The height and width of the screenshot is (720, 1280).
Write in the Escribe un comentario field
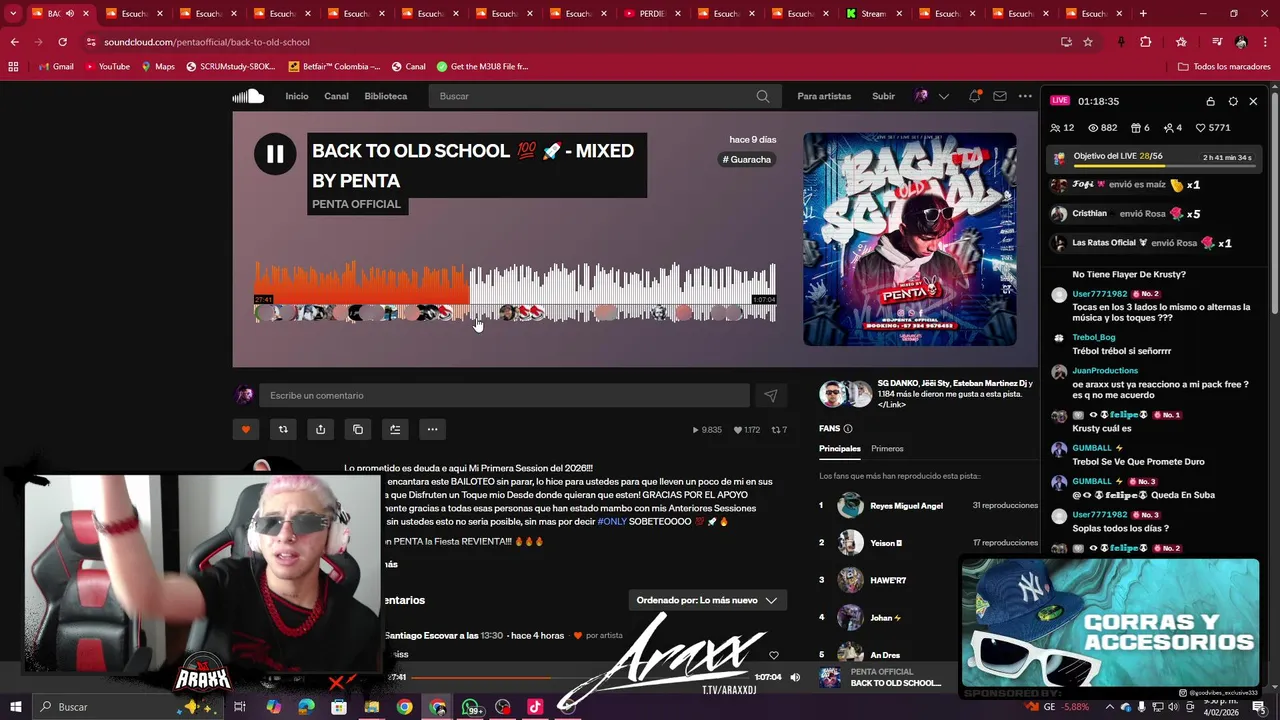(x=504, y=395)
